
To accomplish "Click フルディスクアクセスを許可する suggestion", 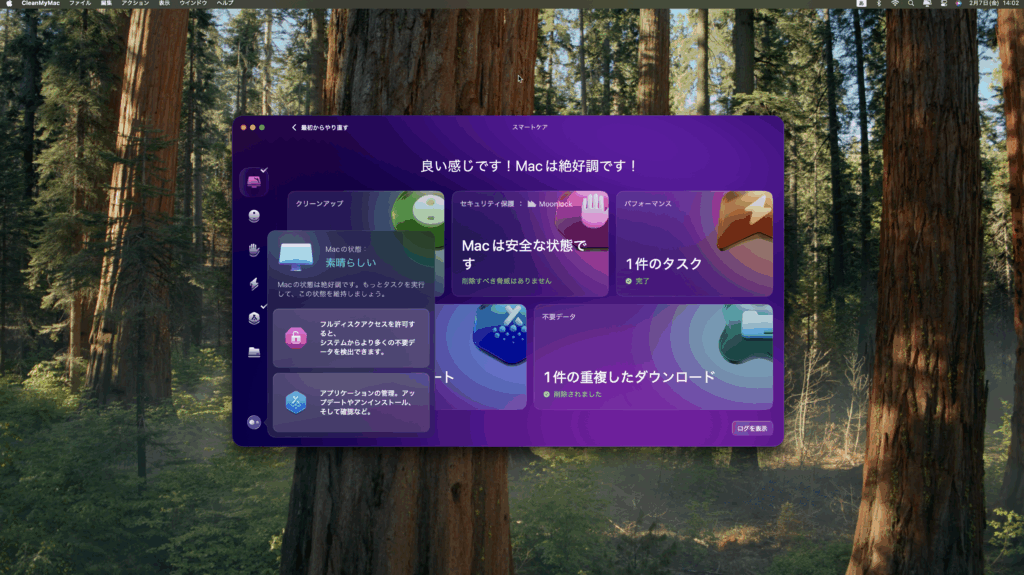I will click(351, 338).
